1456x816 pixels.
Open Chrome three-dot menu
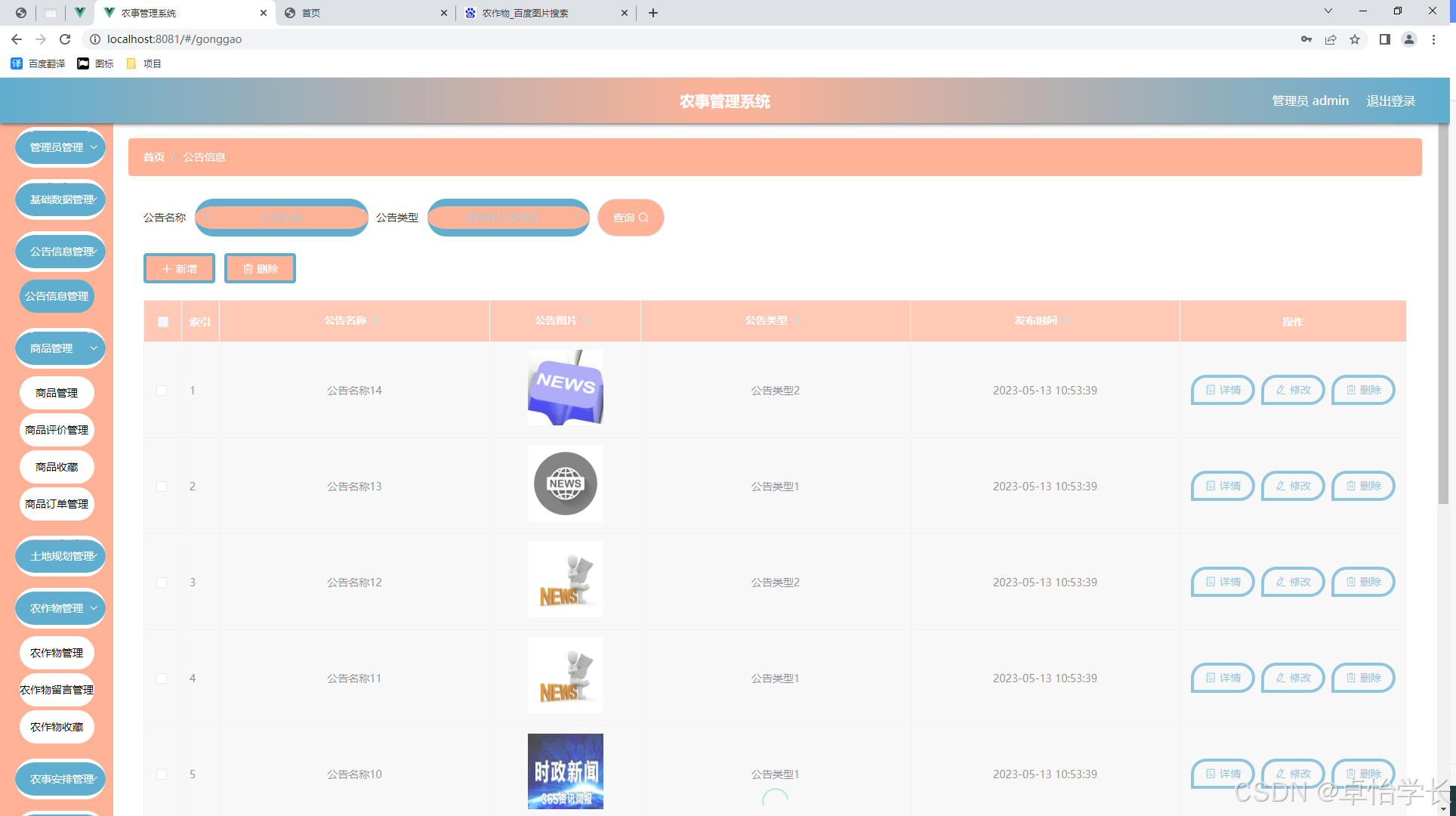pyautogui.click(x=1433, y=39)
